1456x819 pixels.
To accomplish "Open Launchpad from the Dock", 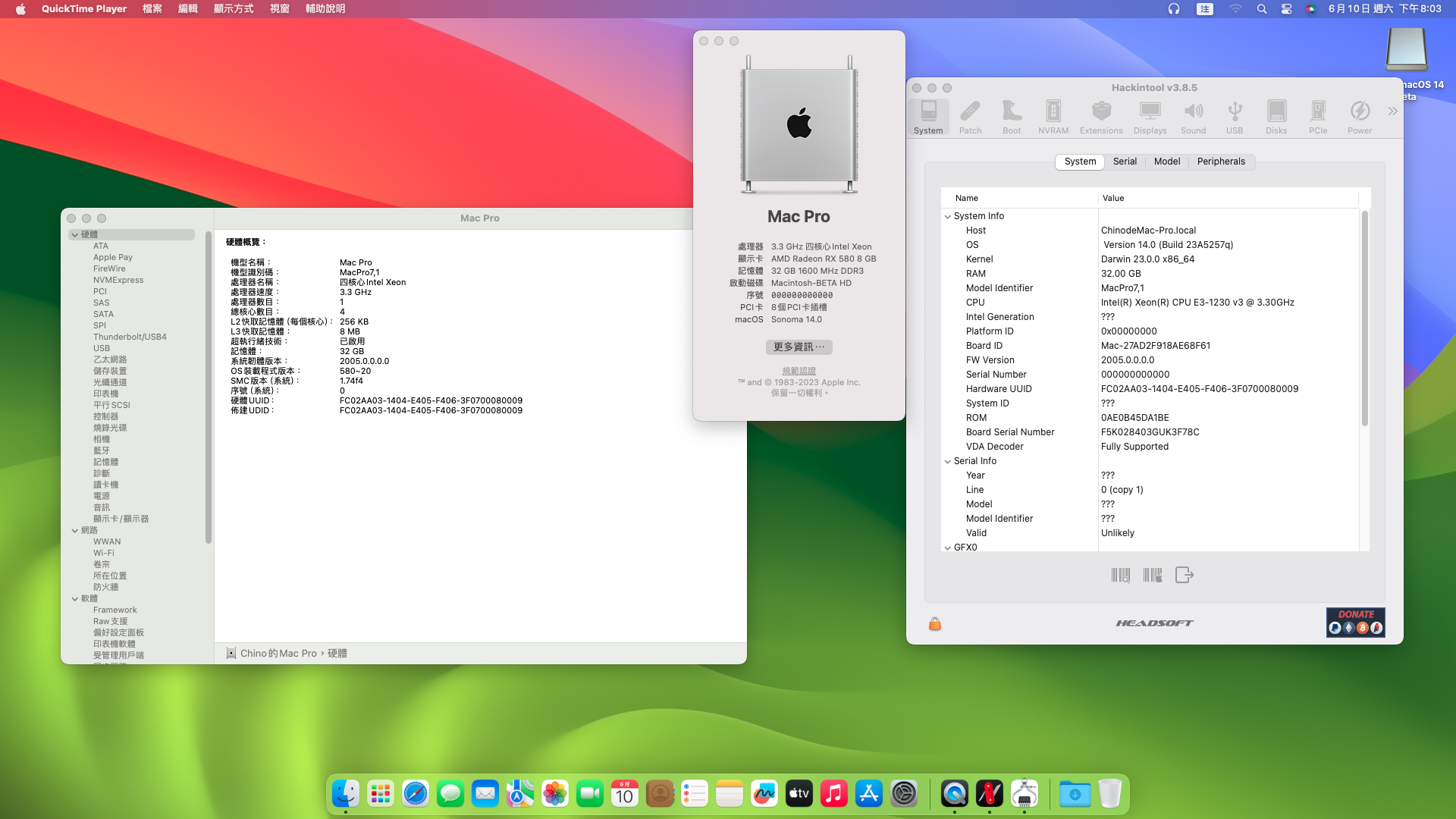I will pos(381,794).
